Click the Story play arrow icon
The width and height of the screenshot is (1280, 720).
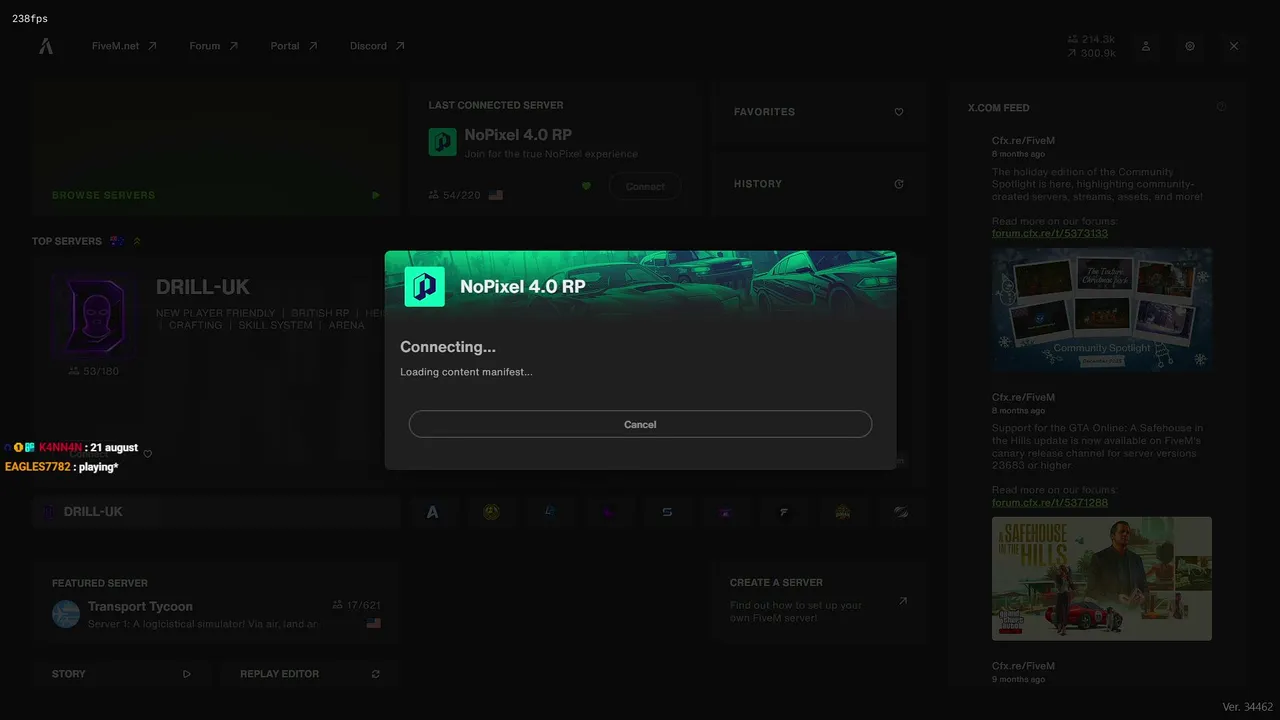(x=187, y=674)
